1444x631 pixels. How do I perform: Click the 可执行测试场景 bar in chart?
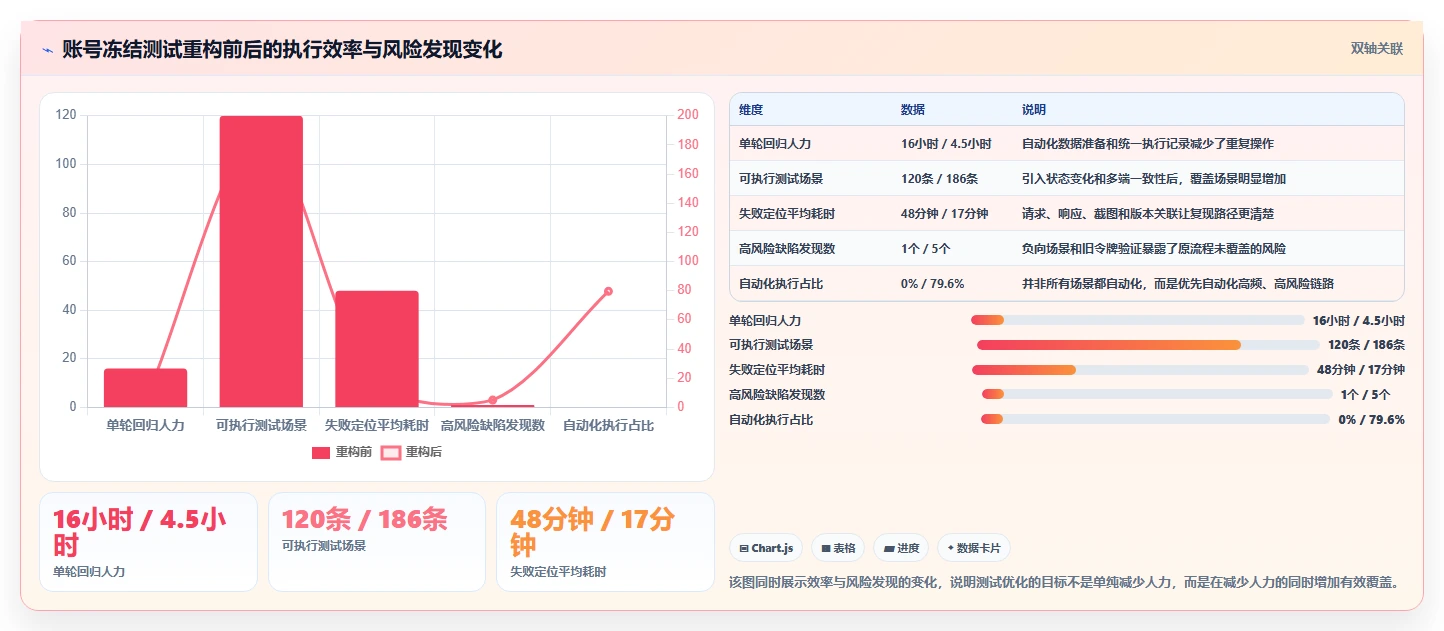(x=261, y=261)
